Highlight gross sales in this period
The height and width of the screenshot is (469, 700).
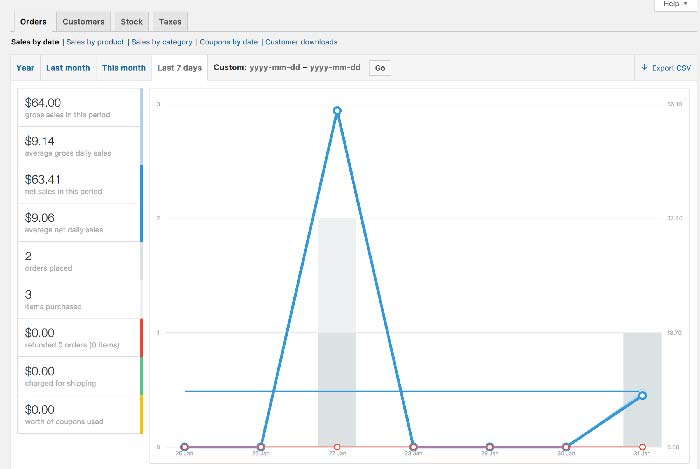(x=78, y=108)
